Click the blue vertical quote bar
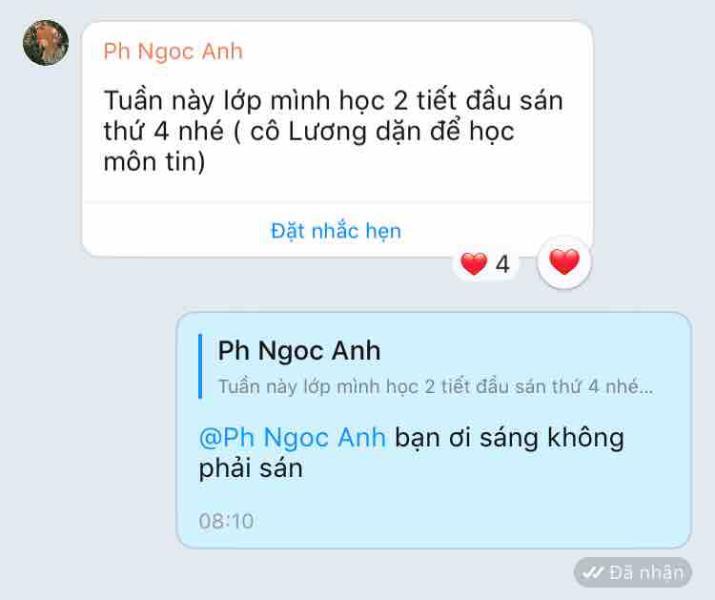Screen dimensions: 715x600 (x=200, y=367)
